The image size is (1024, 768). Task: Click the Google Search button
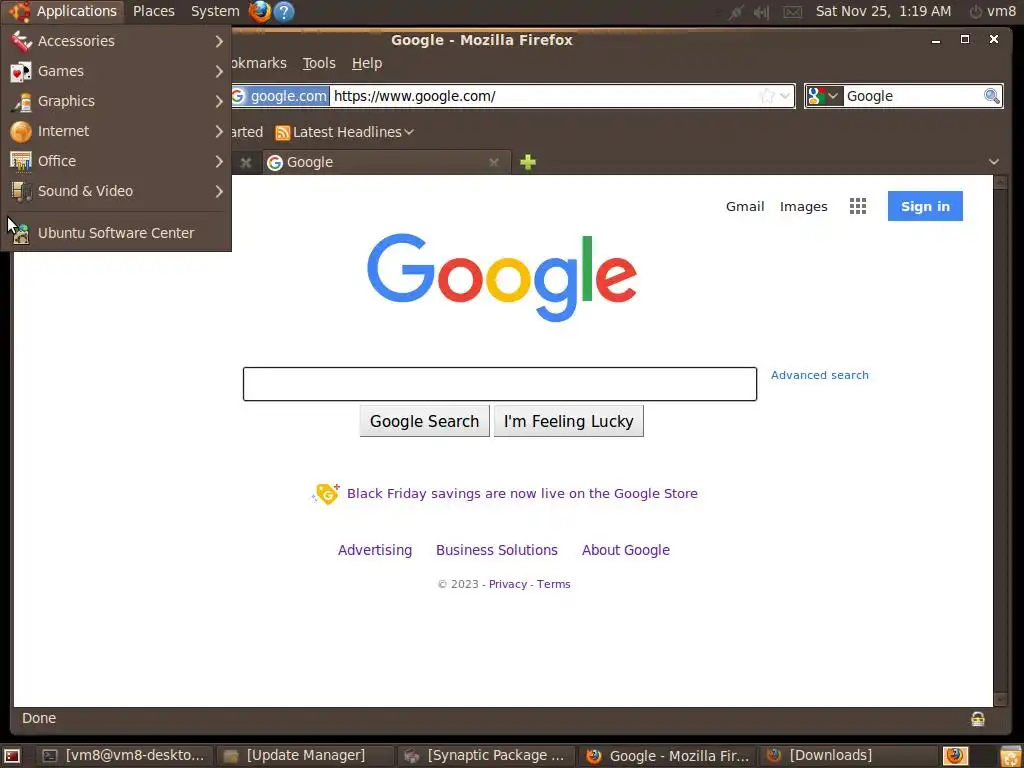tap(424, 421)
